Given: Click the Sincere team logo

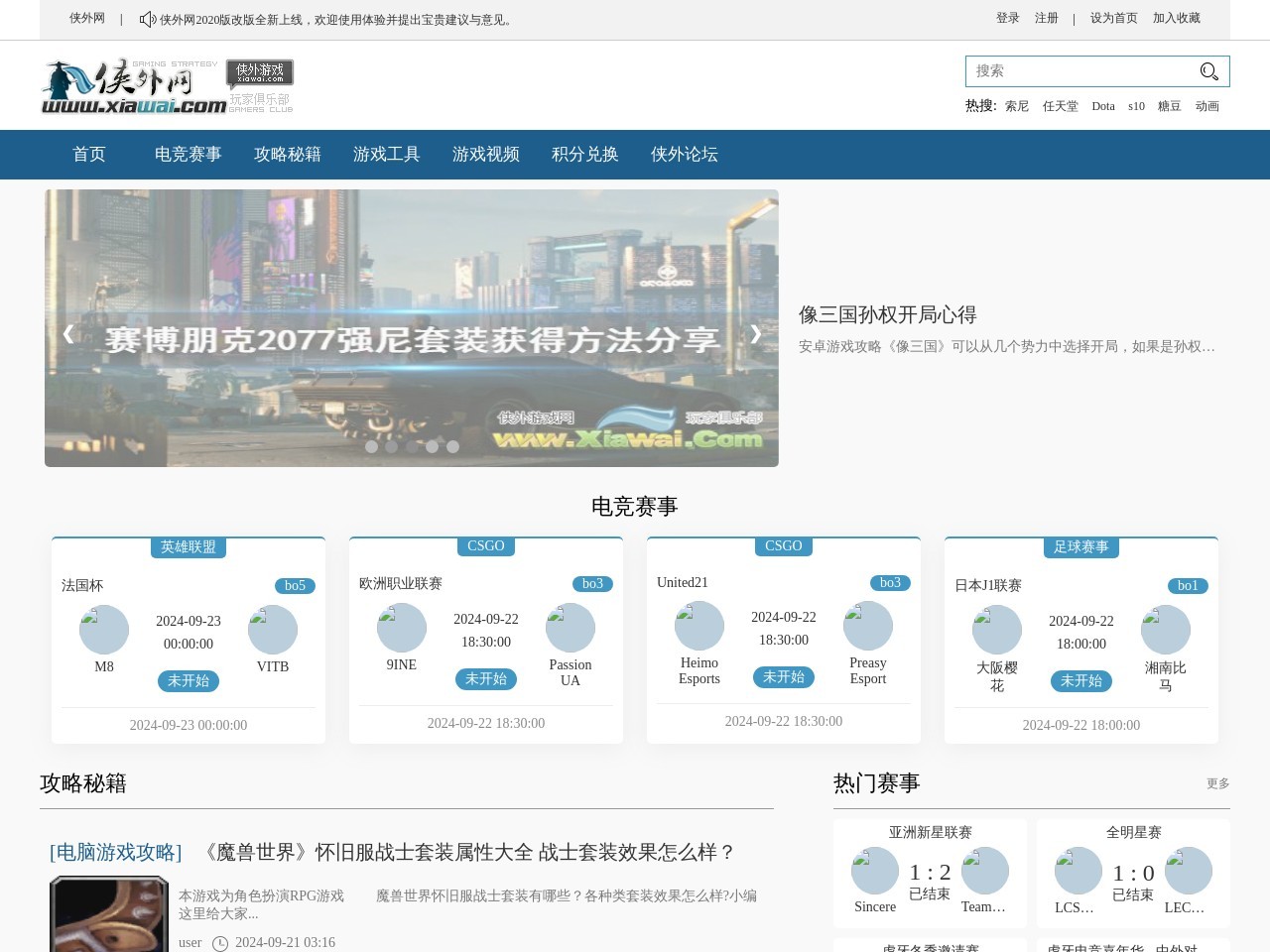Looking at the screenshot, I should pos(875,871).
